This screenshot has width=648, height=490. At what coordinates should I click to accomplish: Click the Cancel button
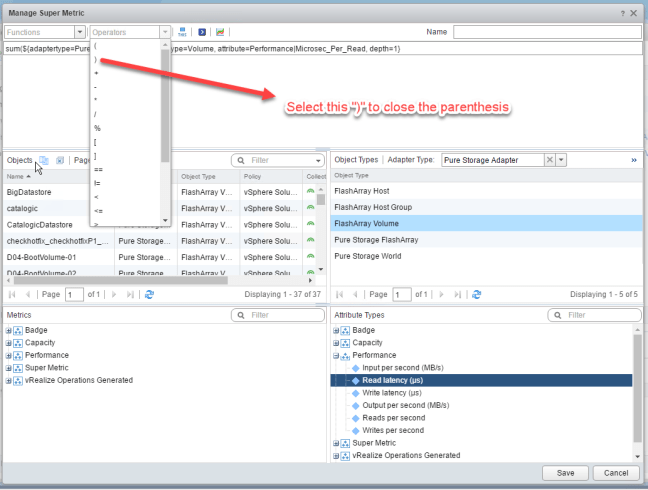tap(616, 472)
